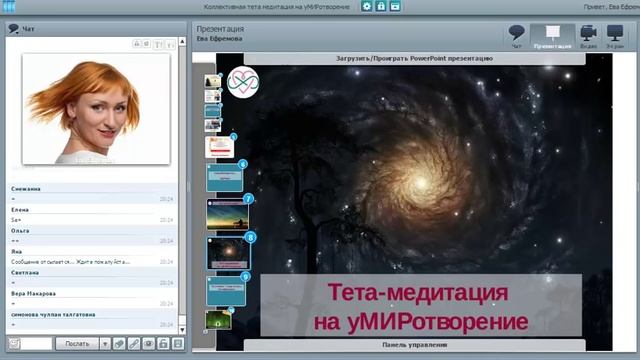This screenshot has width=640, height=360.
Task: Select slide thumbnail number 9
Action: tap(226, 291)
